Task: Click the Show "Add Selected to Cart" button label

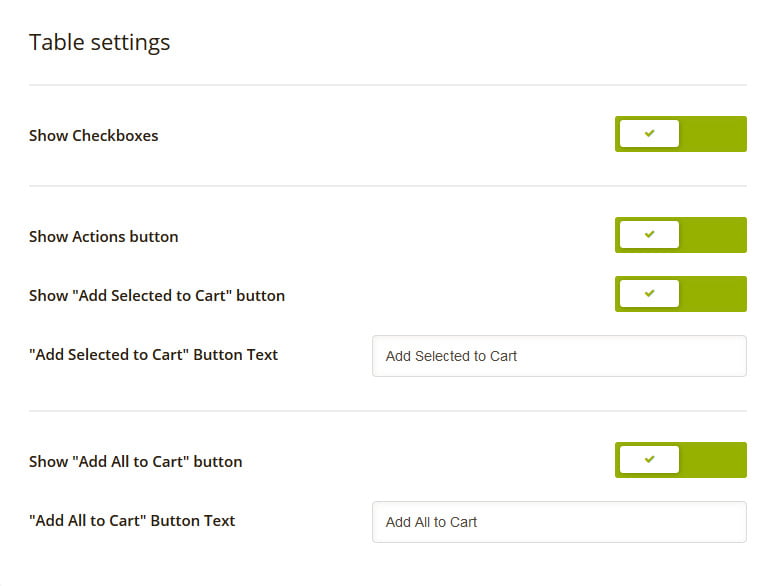Action: click(x=157, y=296)
